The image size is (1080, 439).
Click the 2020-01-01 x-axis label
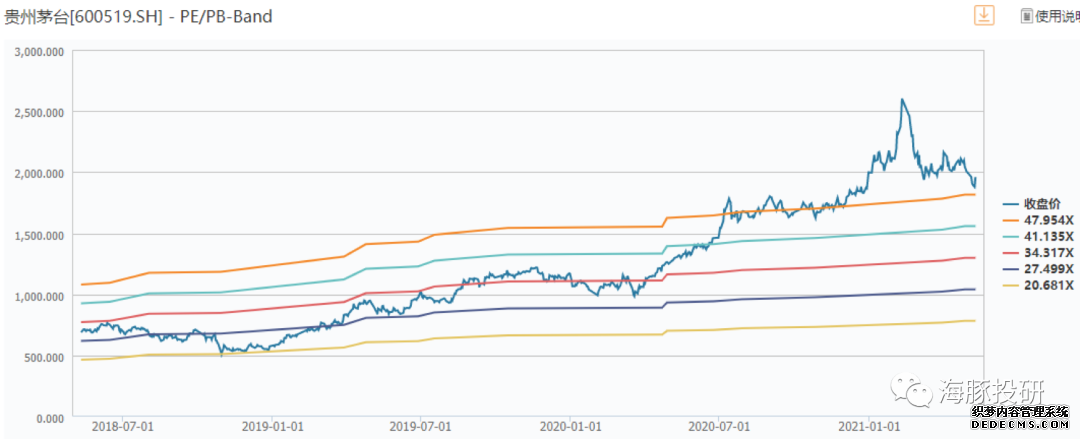click(570, 428)
